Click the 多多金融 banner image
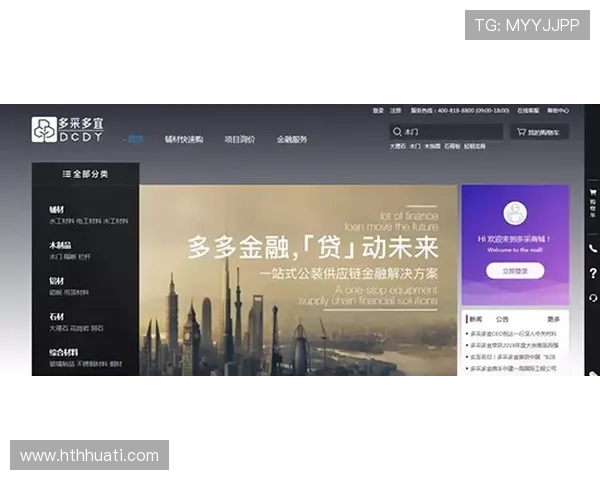 298,280
